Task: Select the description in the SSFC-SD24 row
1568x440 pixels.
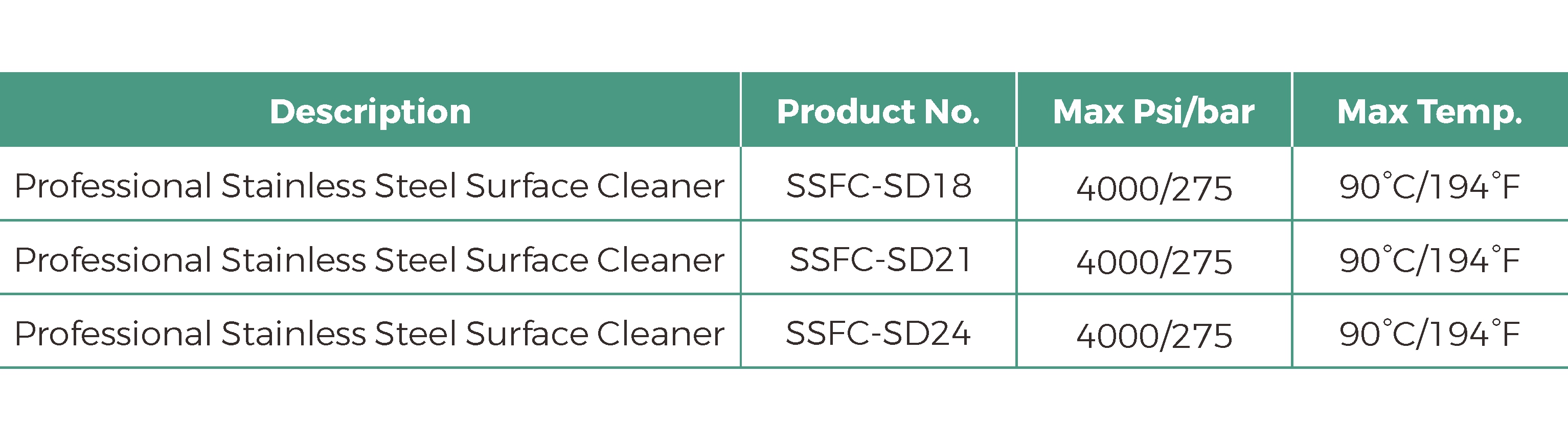Action: [x=369, y=334]
